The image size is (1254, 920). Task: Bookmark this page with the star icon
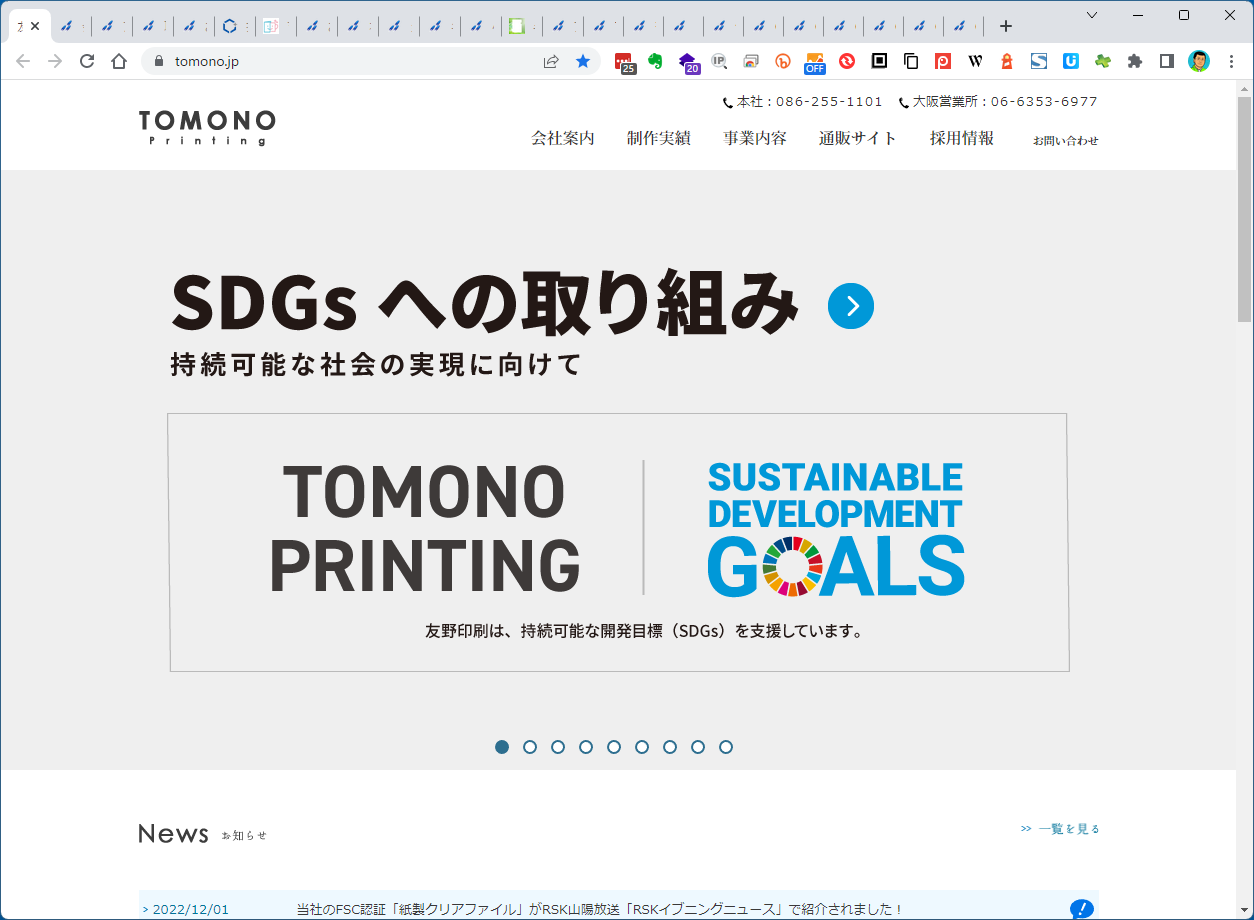point(584,61)
